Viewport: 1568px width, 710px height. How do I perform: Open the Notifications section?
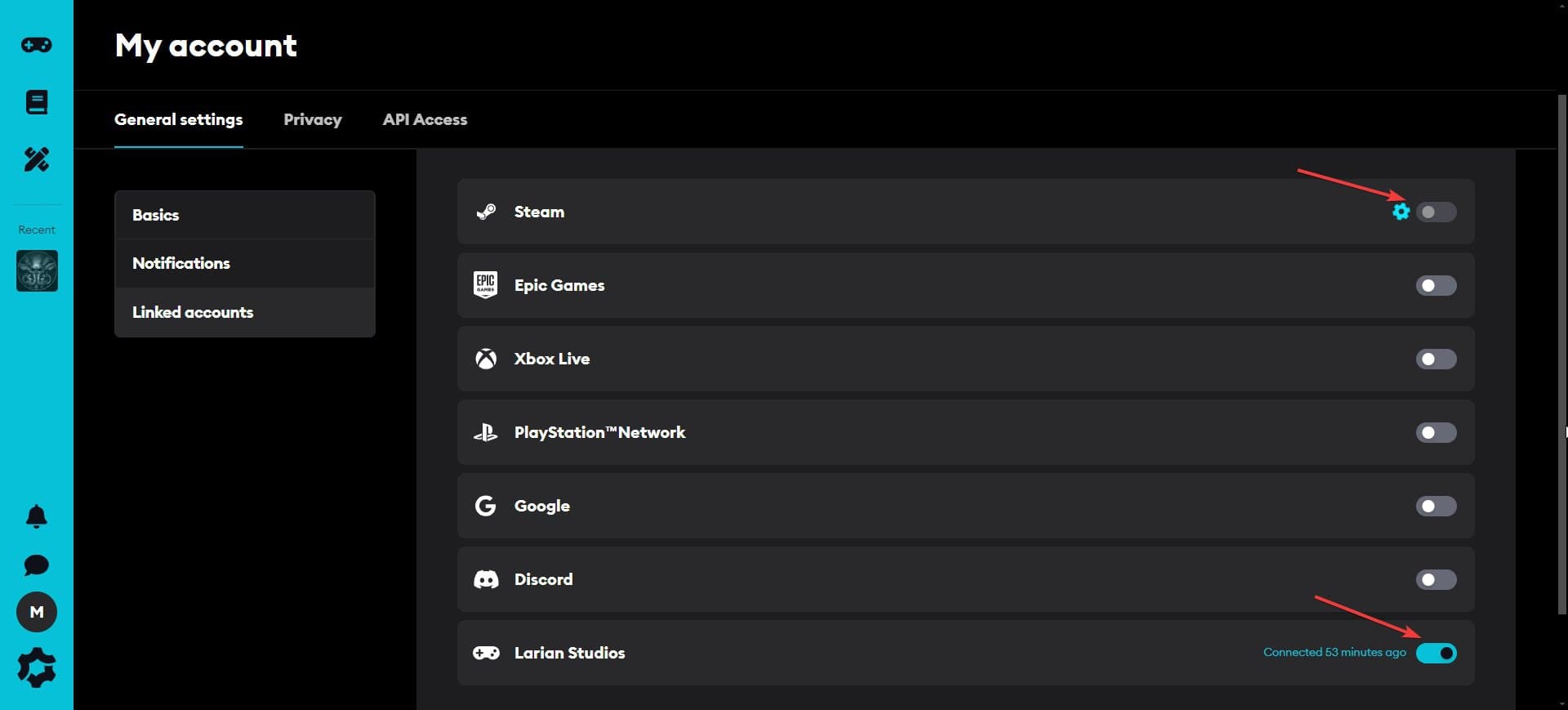point(245,263)
